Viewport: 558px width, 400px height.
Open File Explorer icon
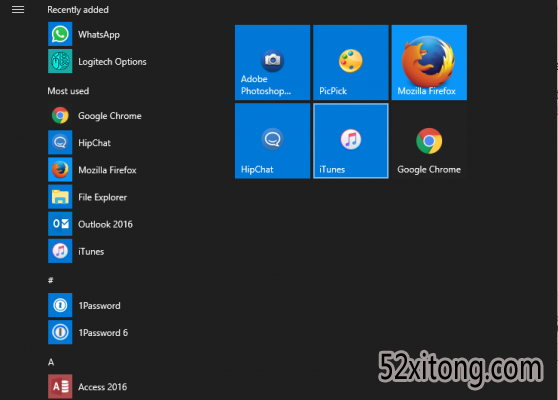[x=60, y=197]
